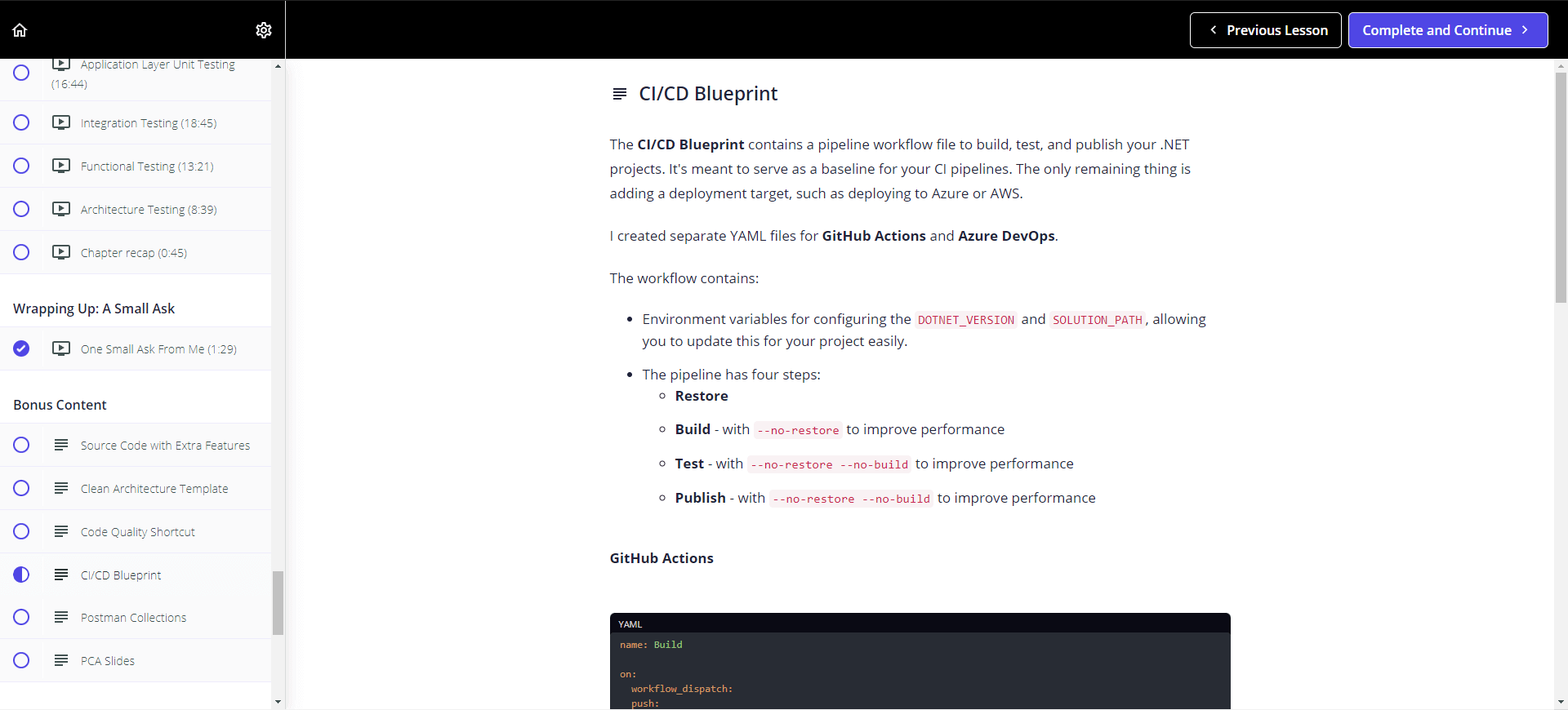Click the home icon in top bar

pyautogui.click(x=20, y=30)
